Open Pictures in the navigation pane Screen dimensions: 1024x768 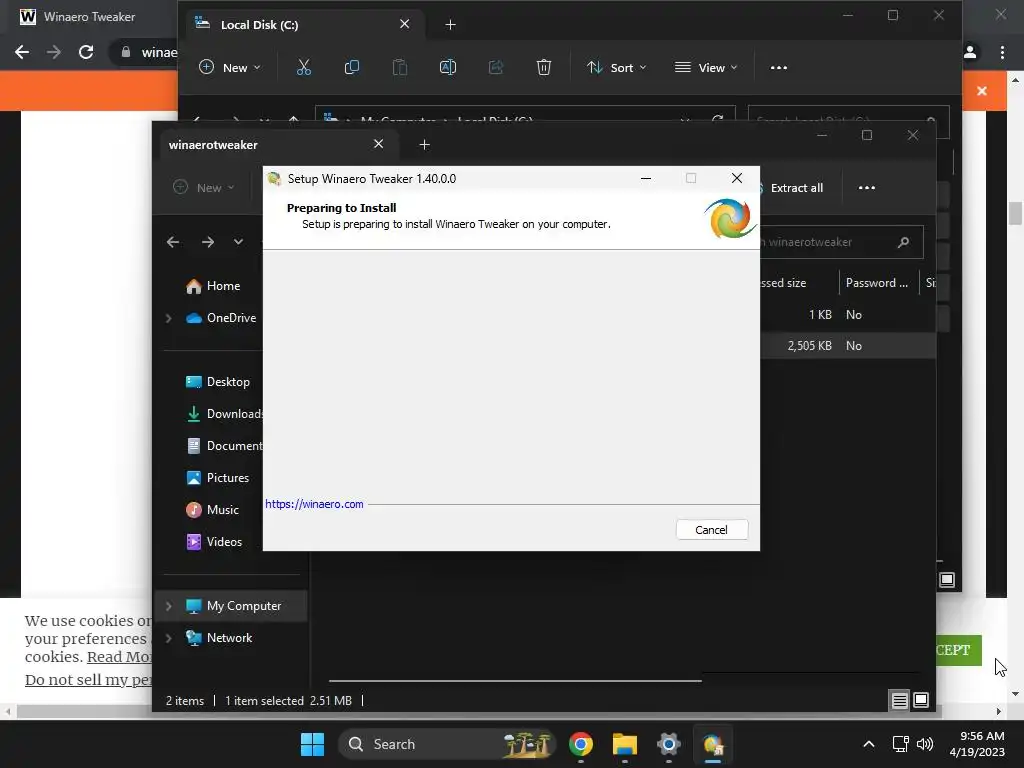pos(218,478)
